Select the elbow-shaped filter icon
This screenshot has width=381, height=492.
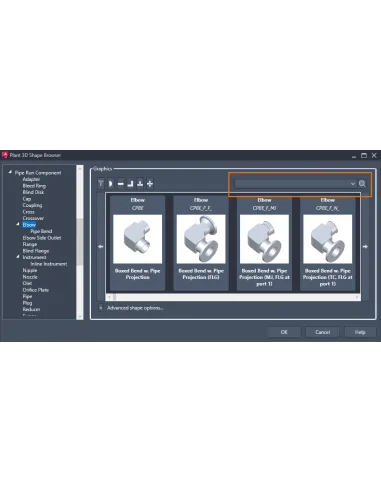tap(130, 183)
